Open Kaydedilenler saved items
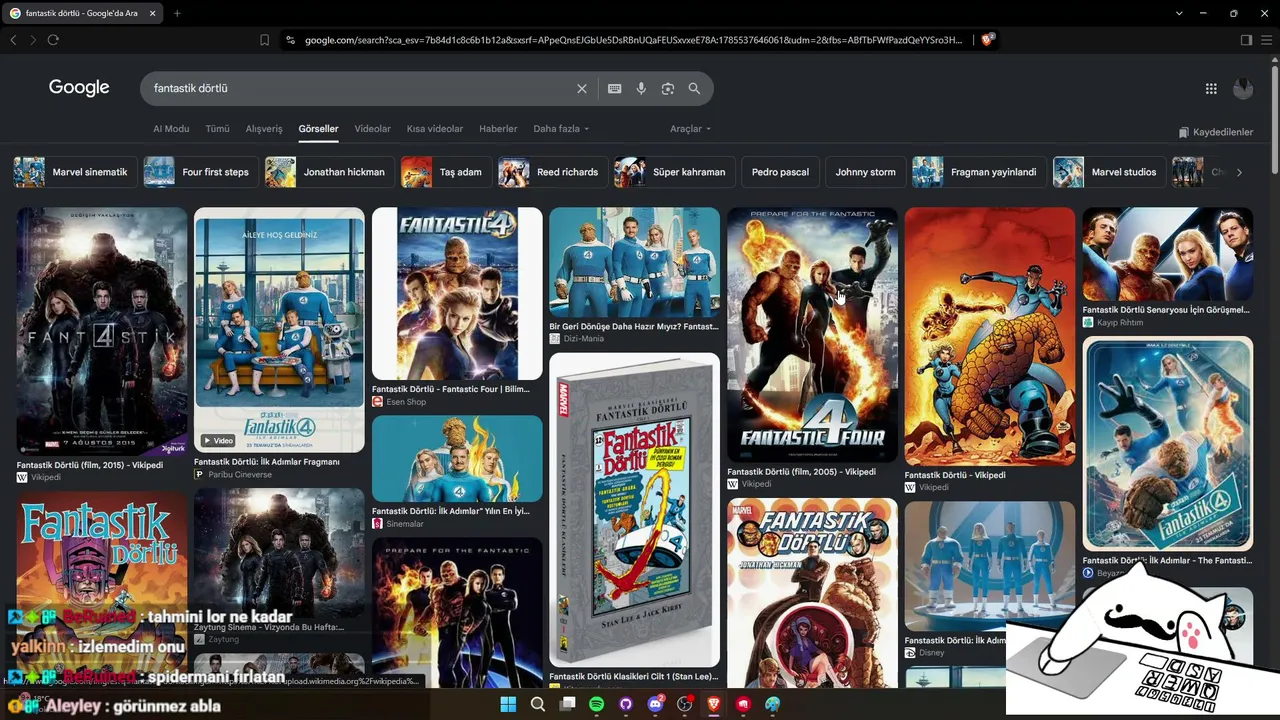The image size is (1280, 720). point(1215,132)
